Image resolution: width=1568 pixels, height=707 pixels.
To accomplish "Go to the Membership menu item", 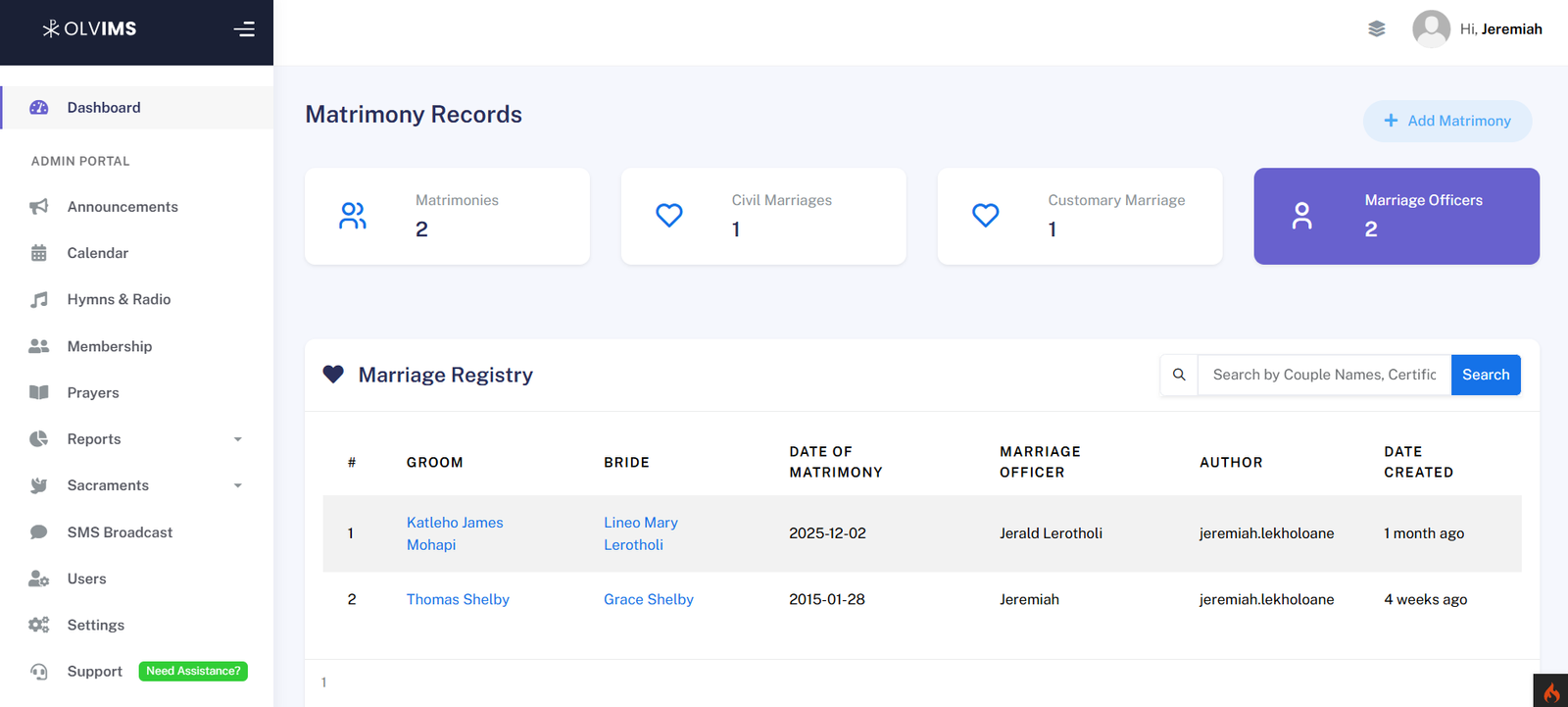I will pos(110,346).
